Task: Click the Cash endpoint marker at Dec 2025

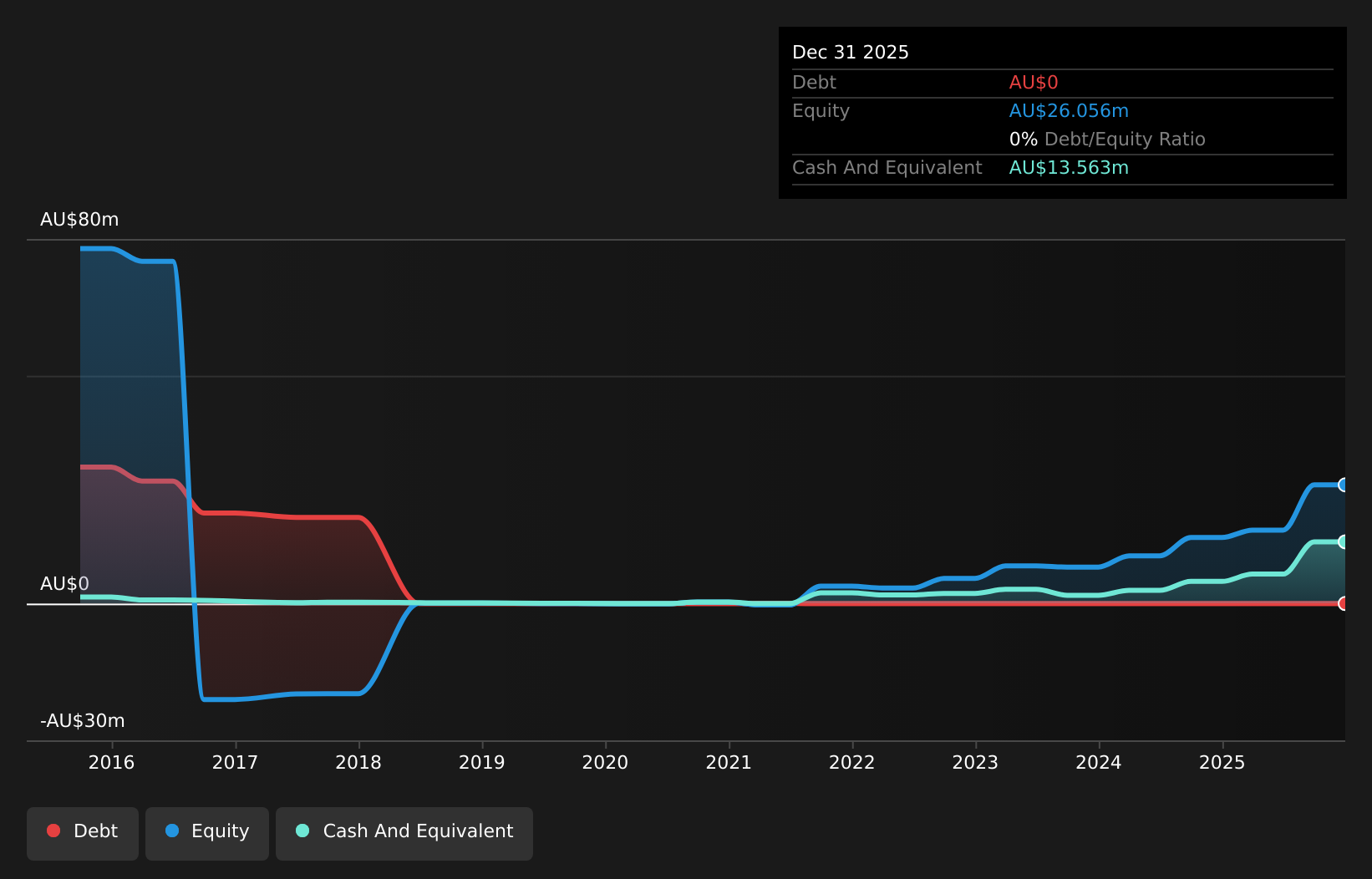Action: point(1344,541)
